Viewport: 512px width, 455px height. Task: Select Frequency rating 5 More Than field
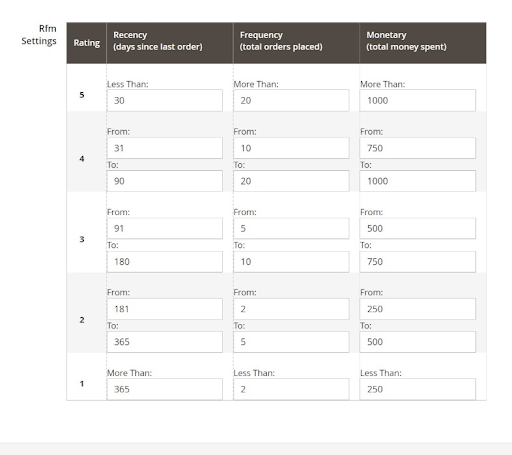291,100
